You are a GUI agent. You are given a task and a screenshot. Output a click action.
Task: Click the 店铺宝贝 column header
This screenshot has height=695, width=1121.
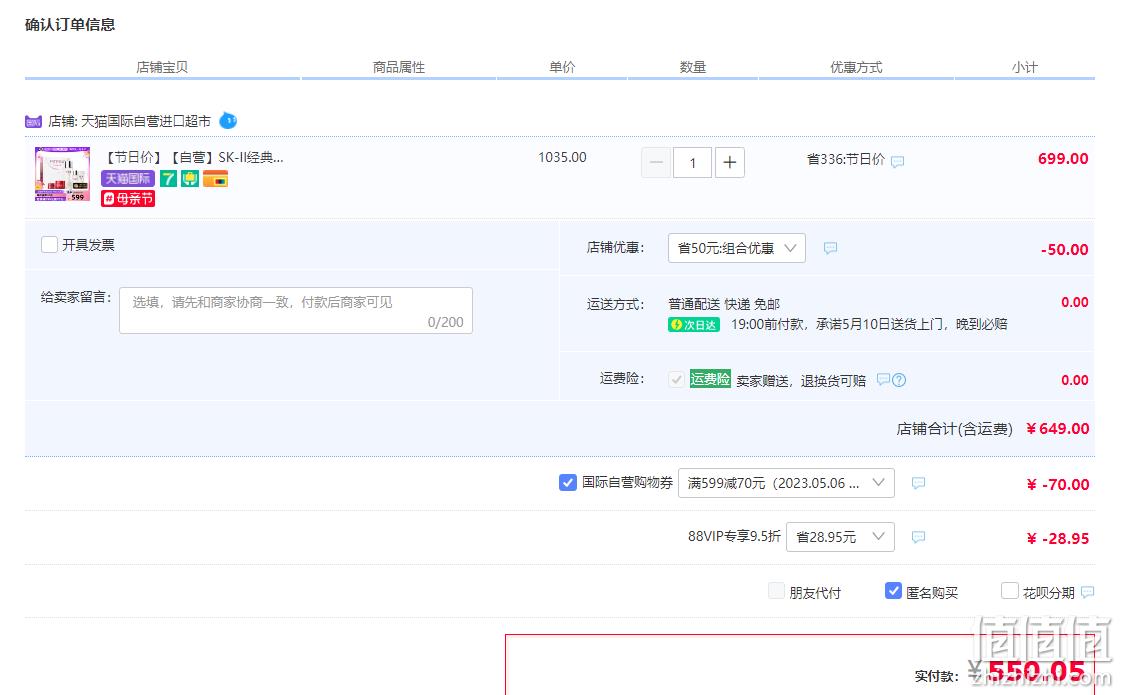162,67
